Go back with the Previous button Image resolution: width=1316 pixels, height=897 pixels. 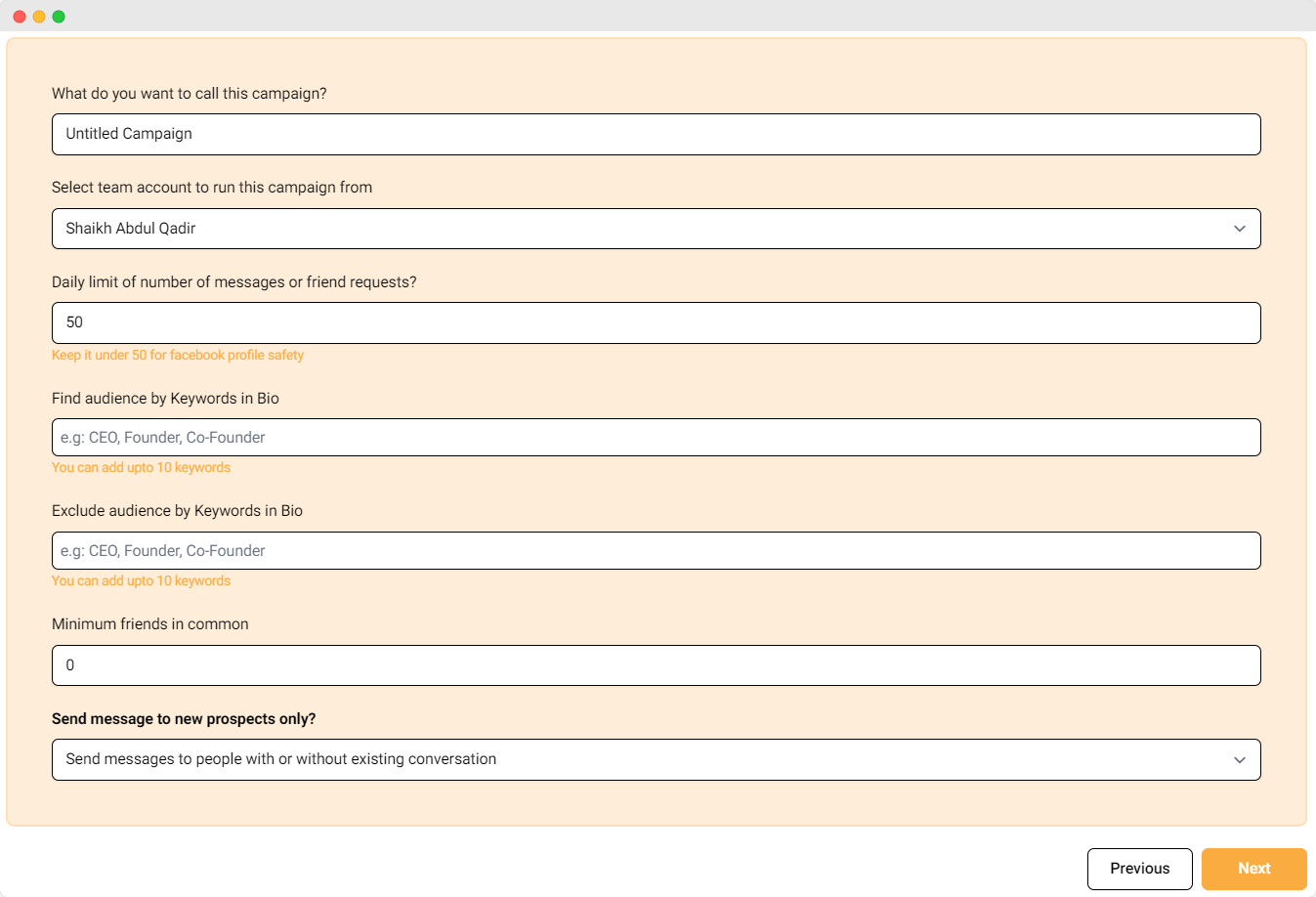click(x=1139, y=869)
